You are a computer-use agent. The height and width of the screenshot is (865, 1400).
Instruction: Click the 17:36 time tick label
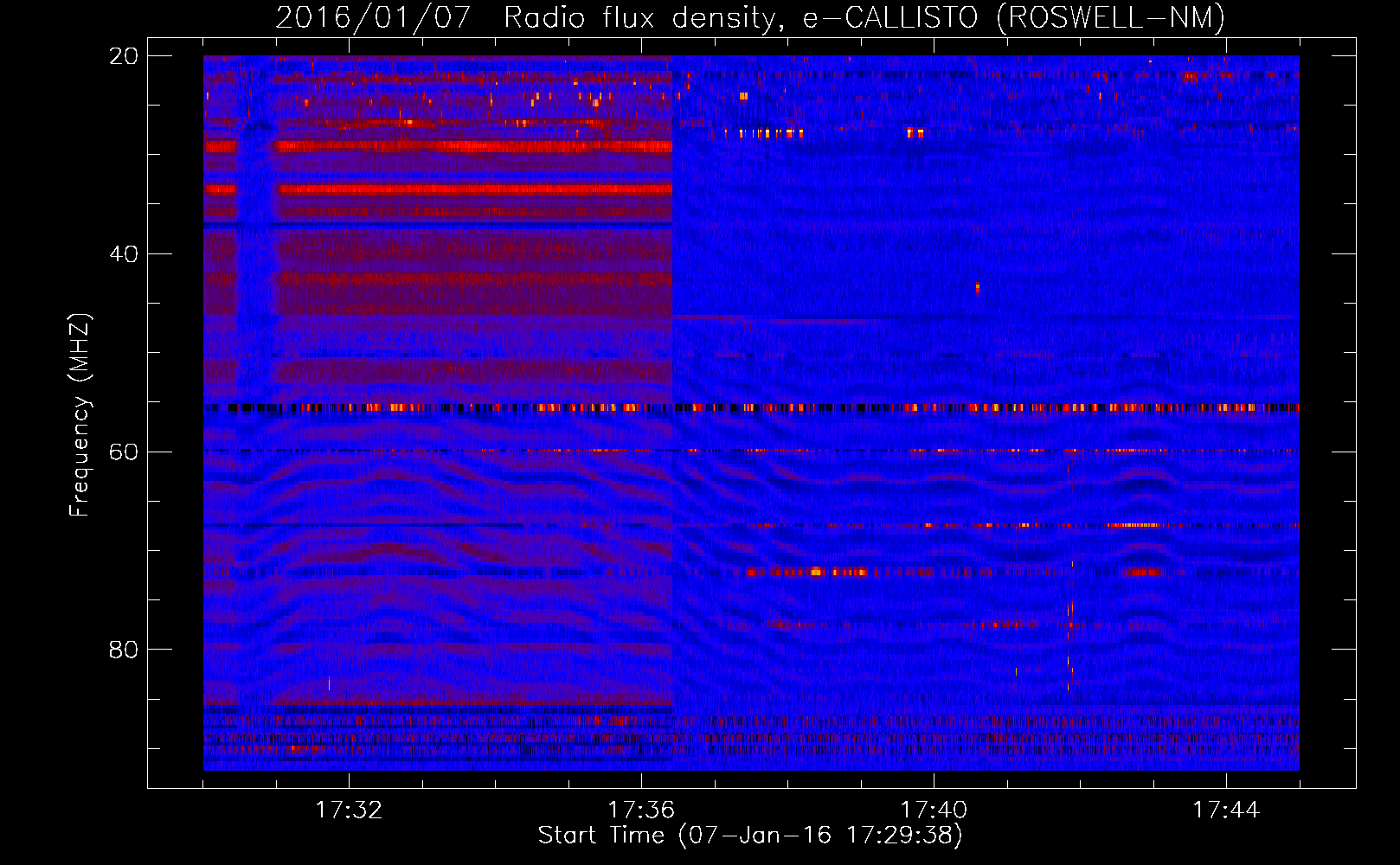[x=641, y=810]
